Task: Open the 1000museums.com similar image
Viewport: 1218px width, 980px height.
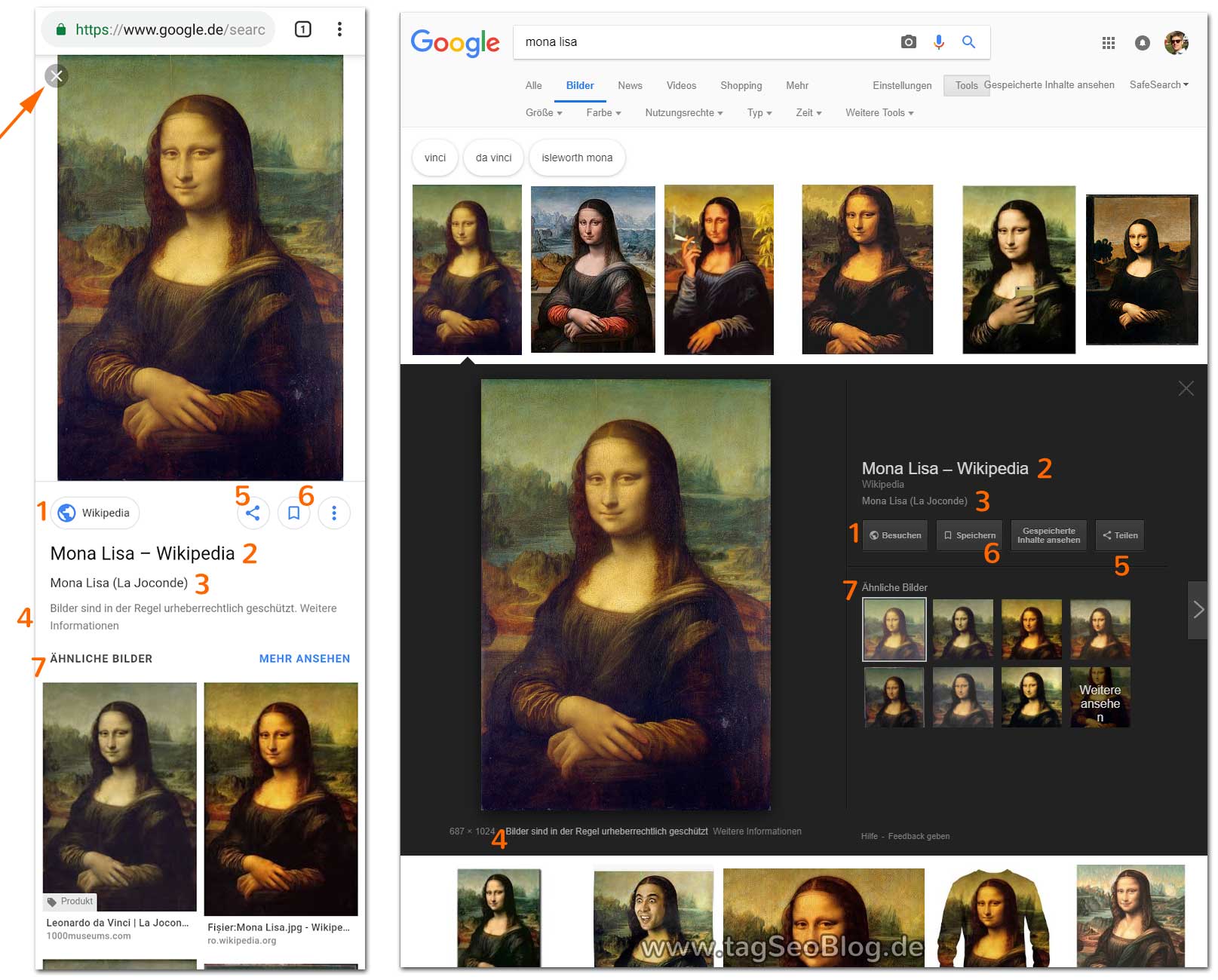Action: [119, 798]
